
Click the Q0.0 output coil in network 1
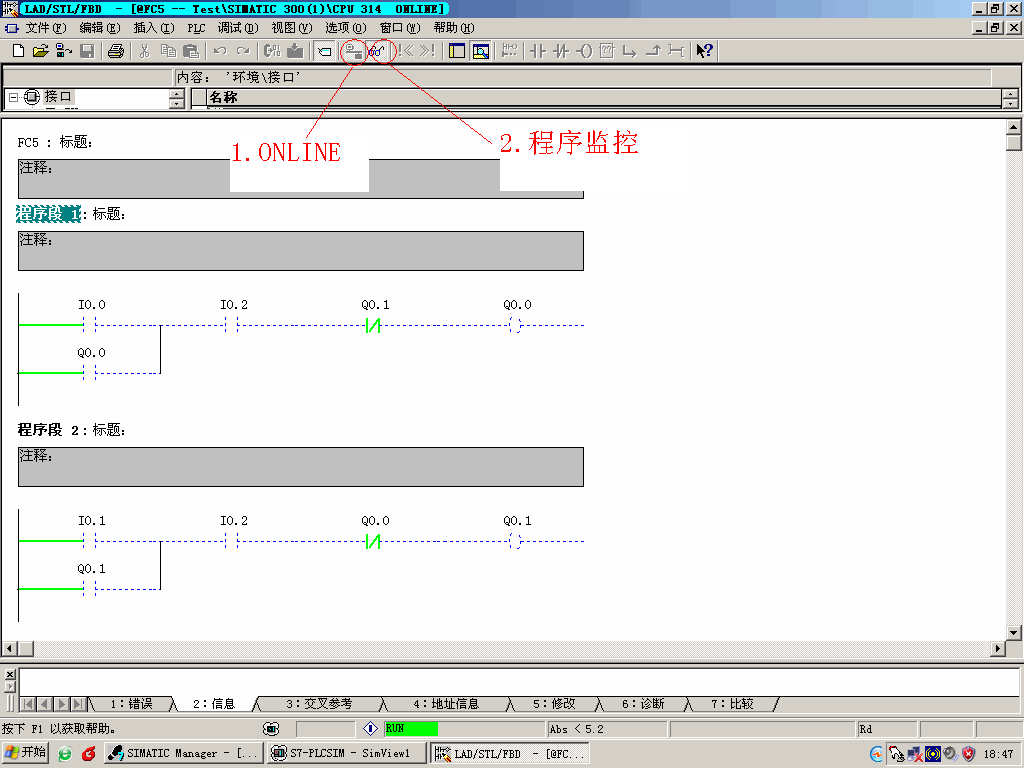[515, 325]
